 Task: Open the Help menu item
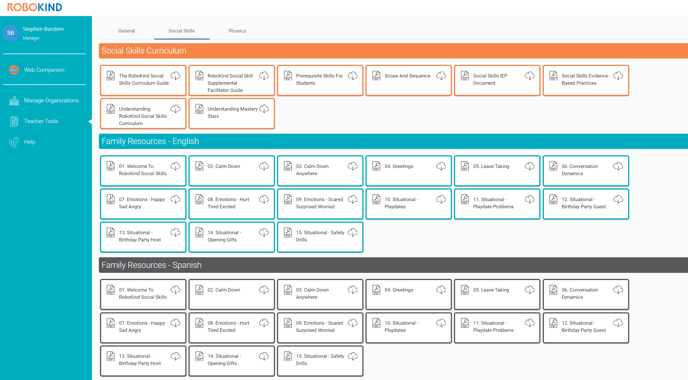(29, 142)
